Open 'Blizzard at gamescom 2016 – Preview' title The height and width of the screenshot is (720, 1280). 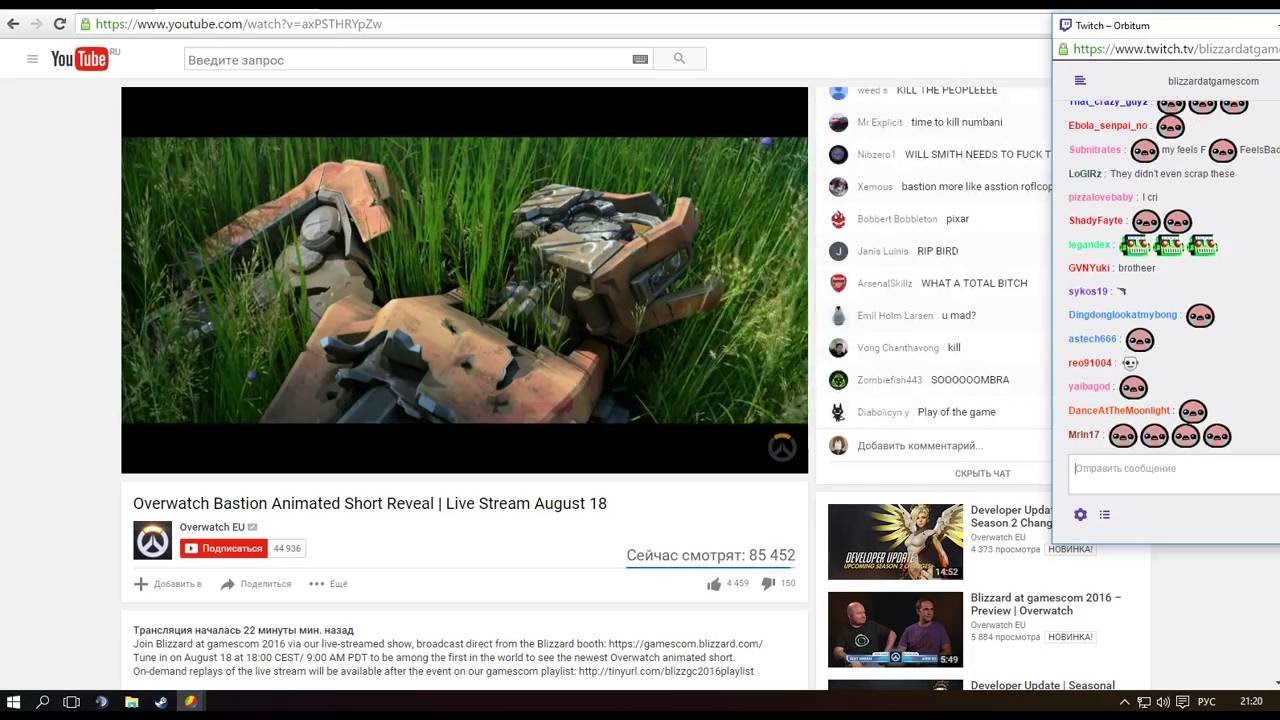coord(1046,604)
